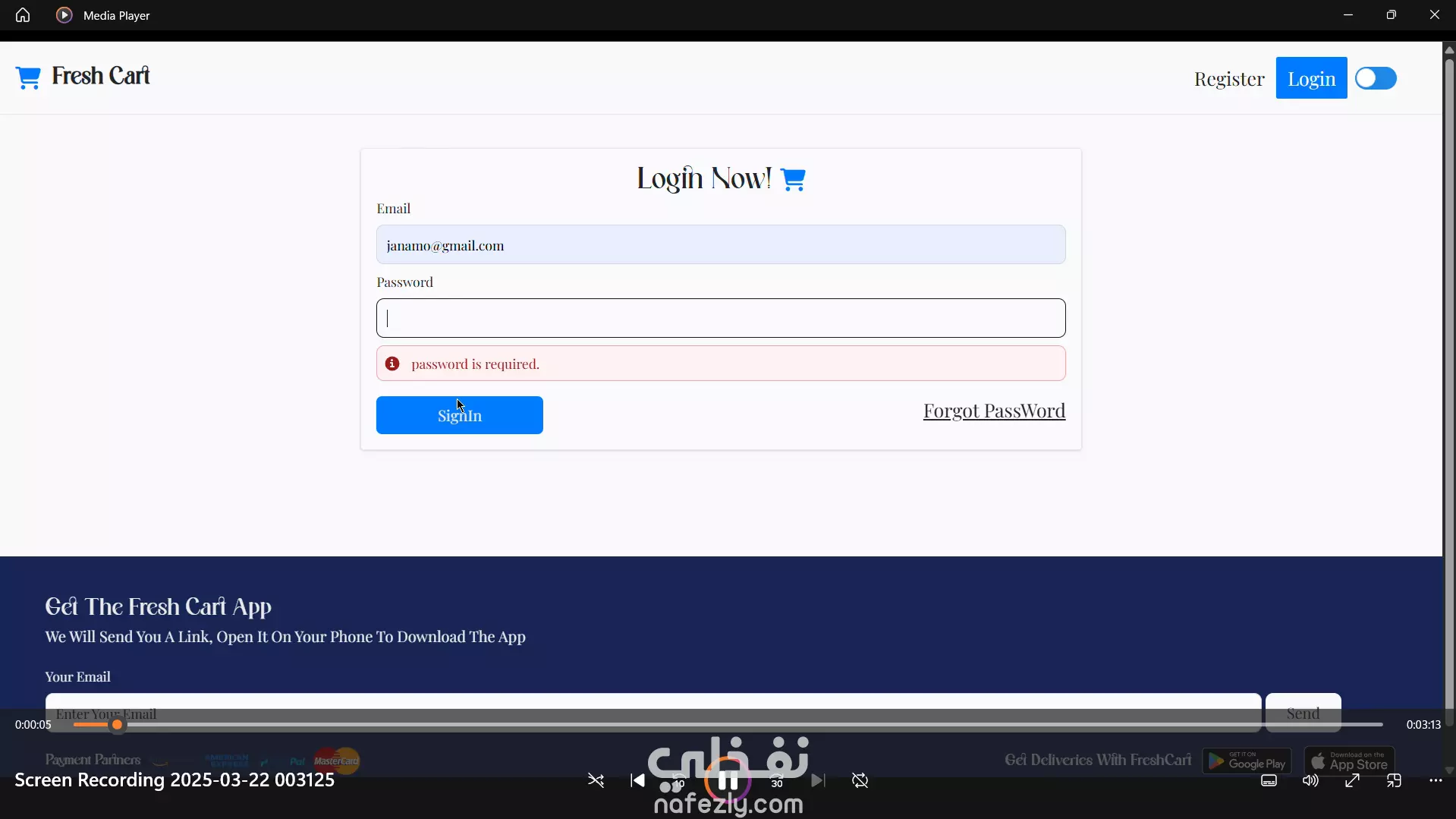The height and width of the screenshot is (819, 1456).
Task: Click the Email input field
Action: coord(721,244)
